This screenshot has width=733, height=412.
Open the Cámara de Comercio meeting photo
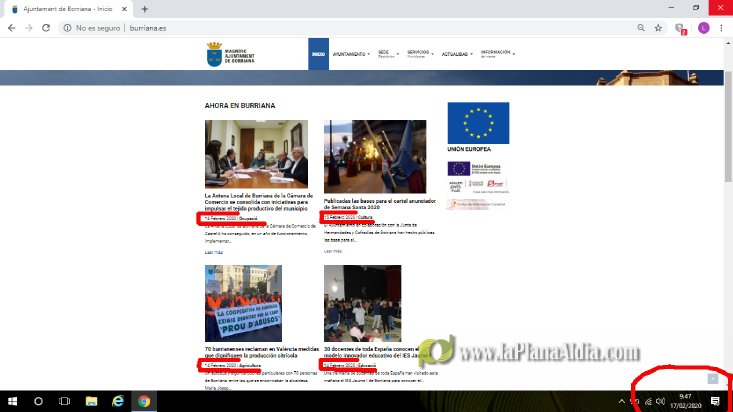(256, 154)
